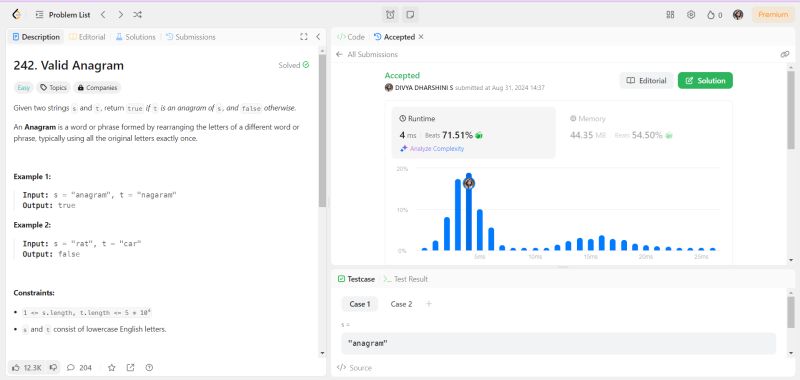
Task: Click the green Solution button
Action: pyautogui.click(x=705, y=81)
